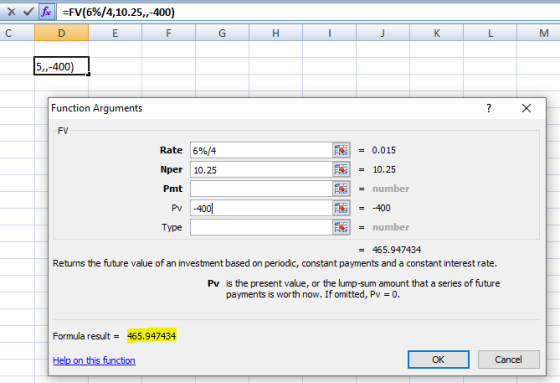Click into the Rate input field
This screenshot has height=383, width=560.
point(261,150)
